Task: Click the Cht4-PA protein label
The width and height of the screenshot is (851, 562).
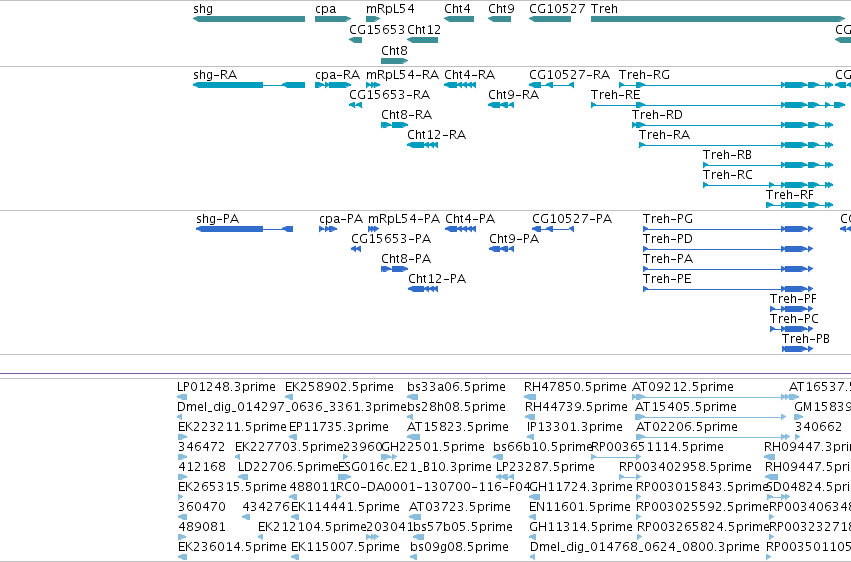Action: click(470, 219)
